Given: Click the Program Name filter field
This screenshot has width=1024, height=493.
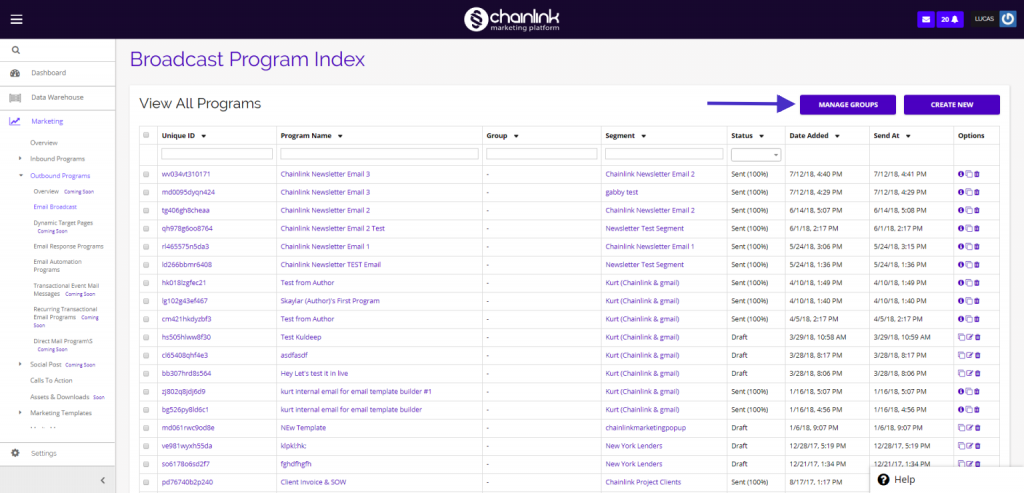Looking at the screenshot, I should click(x=379, y=154).
